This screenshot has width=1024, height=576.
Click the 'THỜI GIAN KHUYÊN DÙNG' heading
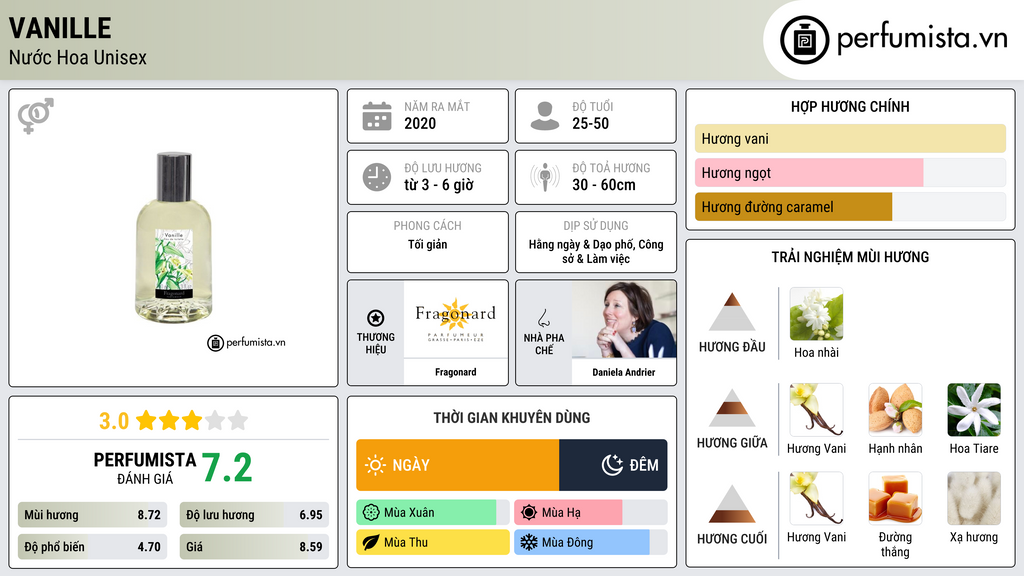[x=512, y=418]
